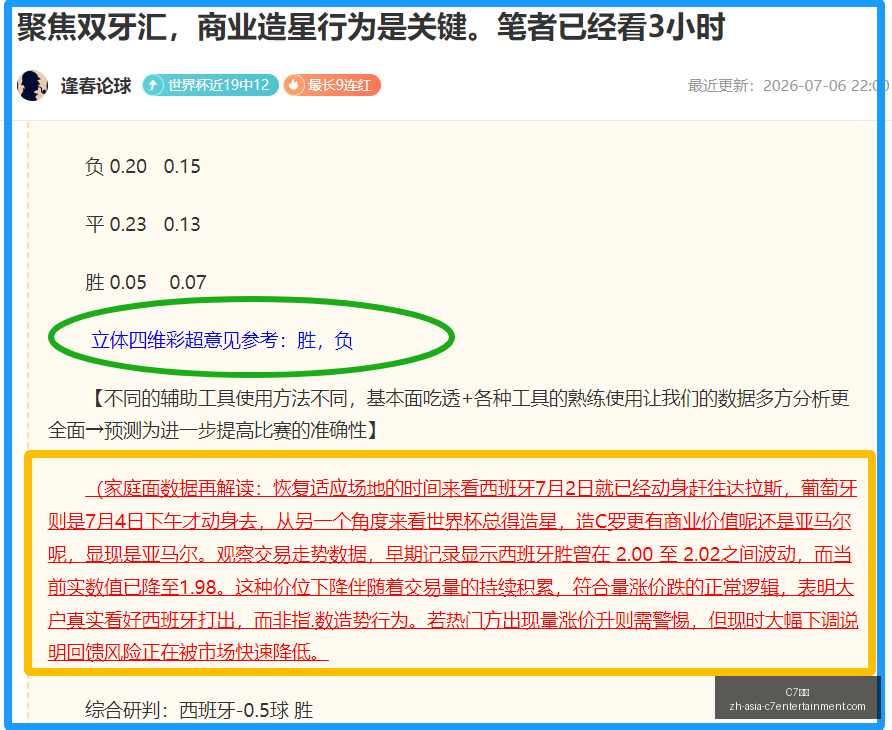Viewport: 892px width, 730px height.
Task: Click the blue line 立体四维彩超意见参考：胜，负
Action: coord(222,340)
